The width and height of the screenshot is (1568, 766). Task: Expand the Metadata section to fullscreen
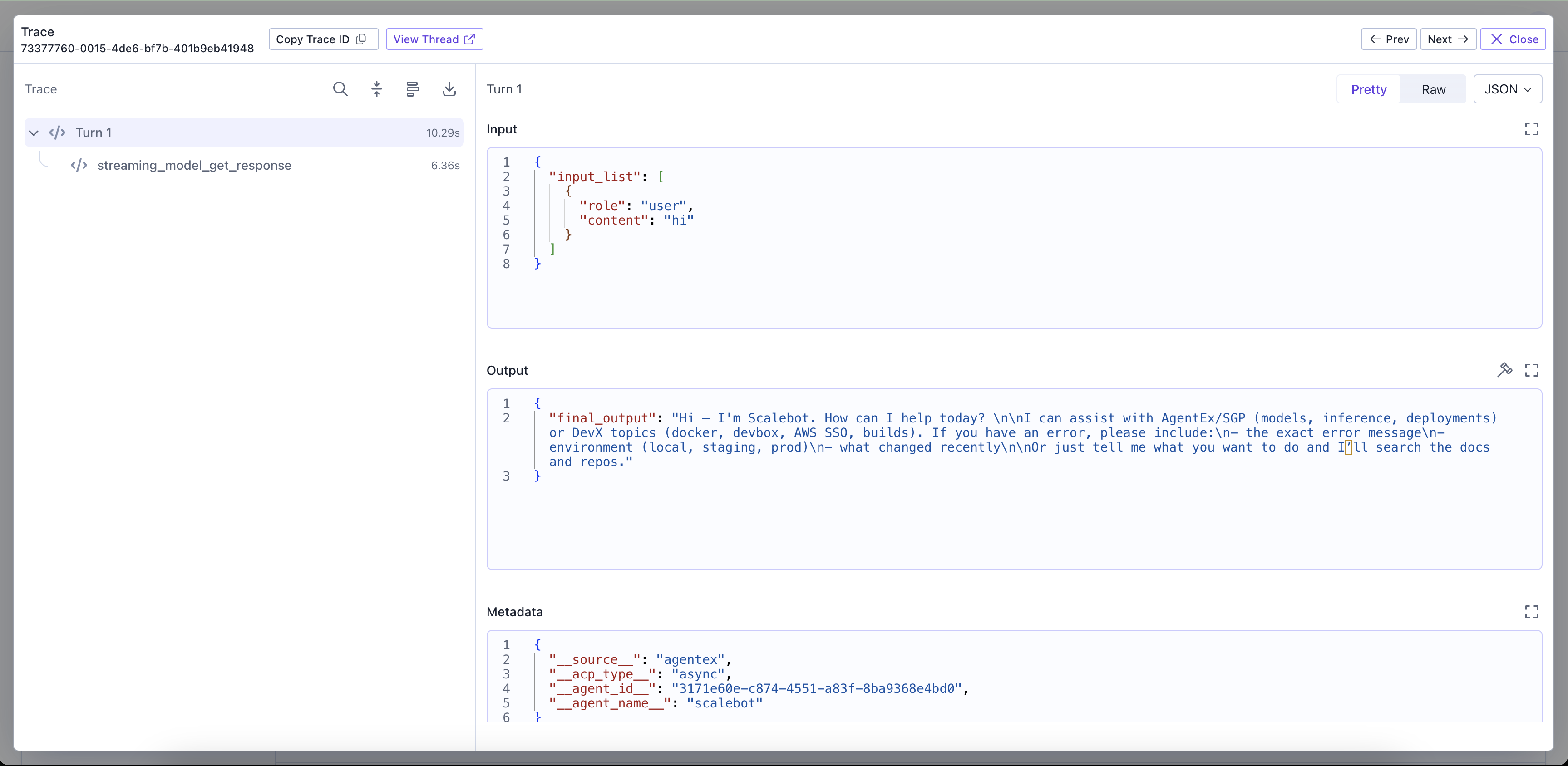click(x=1532, y=612)
